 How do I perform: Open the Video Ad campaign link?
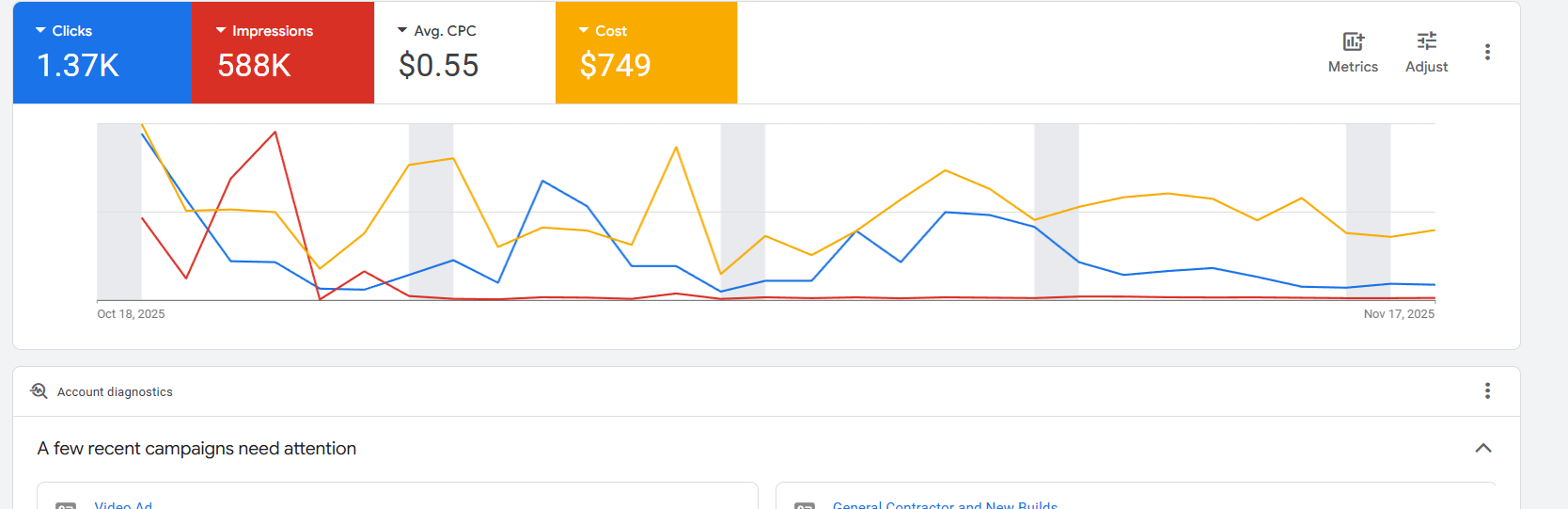tap(123, 504)
